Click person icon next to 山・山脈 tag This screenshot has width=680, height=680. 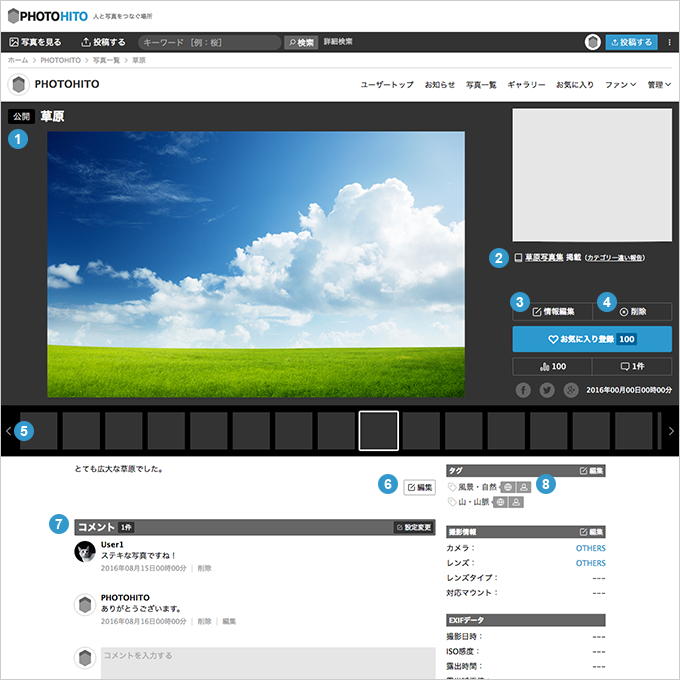coord(517,502)
